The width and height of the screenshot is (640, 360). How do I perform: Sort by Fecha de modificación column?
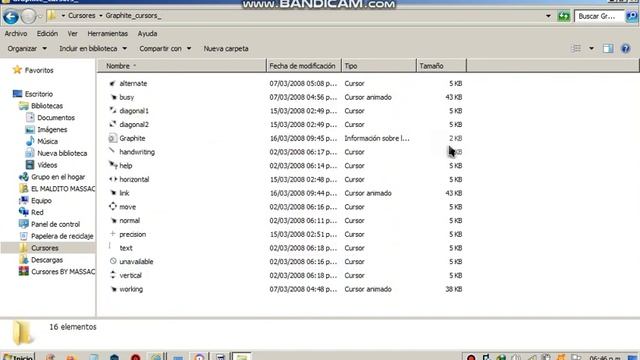pos(303,66)
